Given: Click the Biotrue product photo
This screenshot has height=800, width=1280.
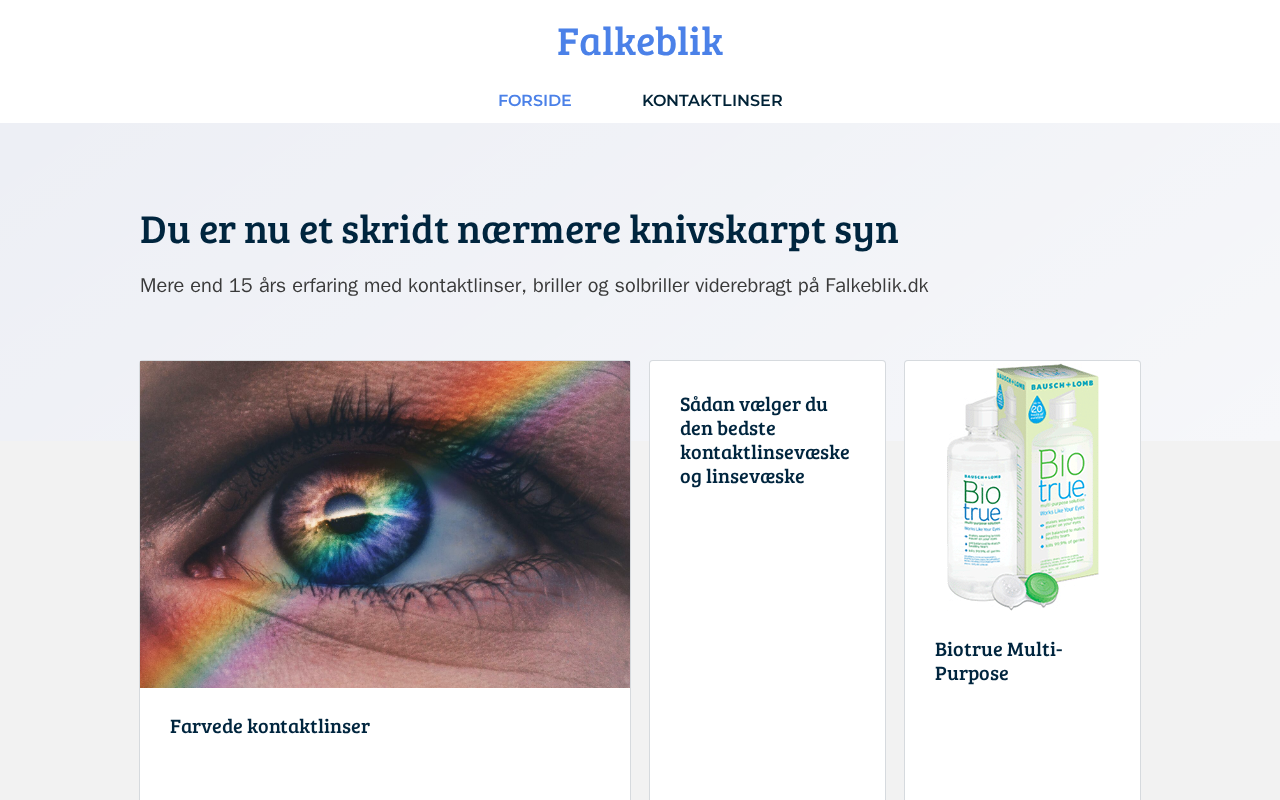Looking at the screenshot, I should pos(1022,486).
